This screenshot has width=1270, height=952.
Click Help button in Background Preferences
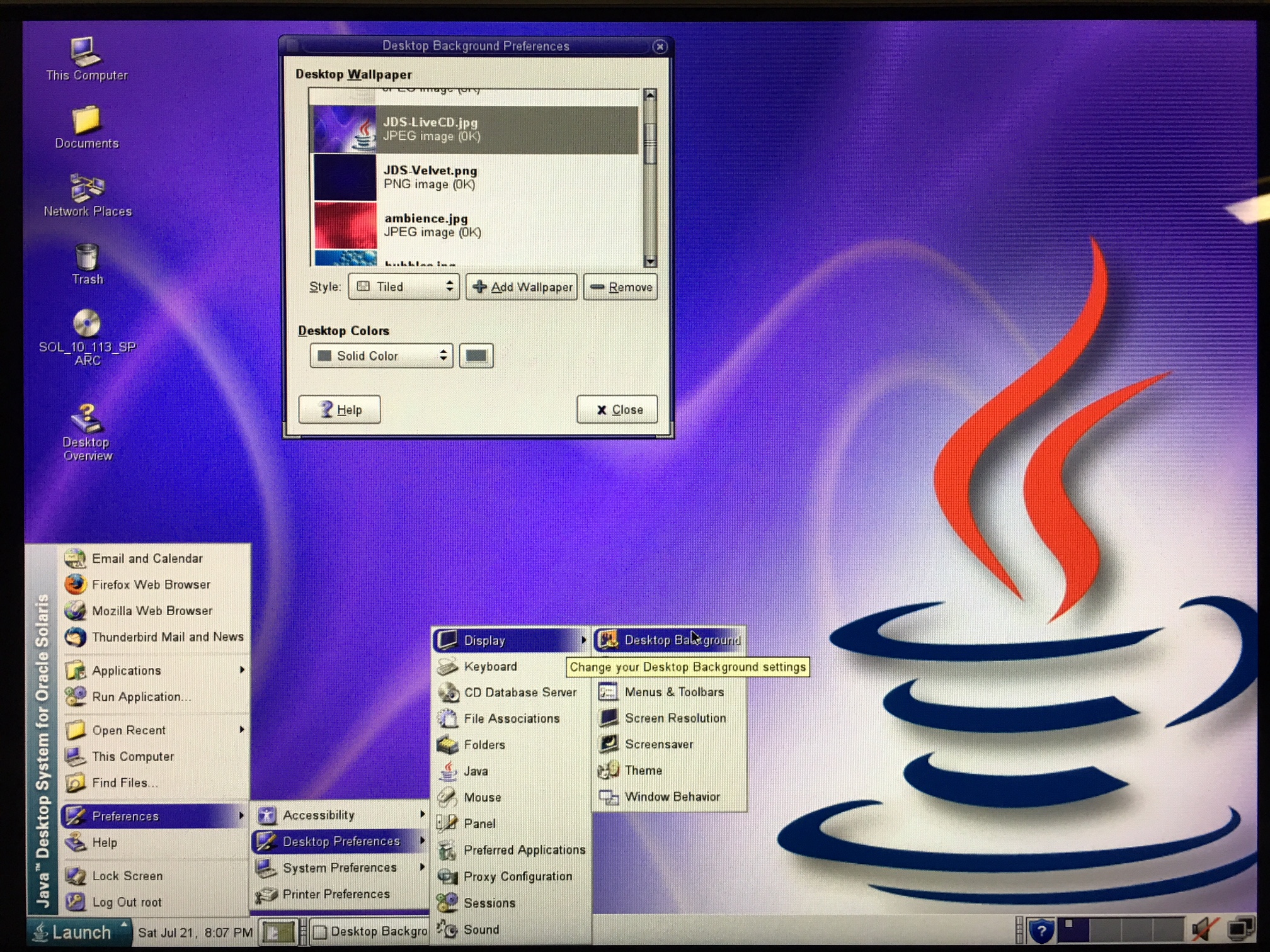click(340, 410)
